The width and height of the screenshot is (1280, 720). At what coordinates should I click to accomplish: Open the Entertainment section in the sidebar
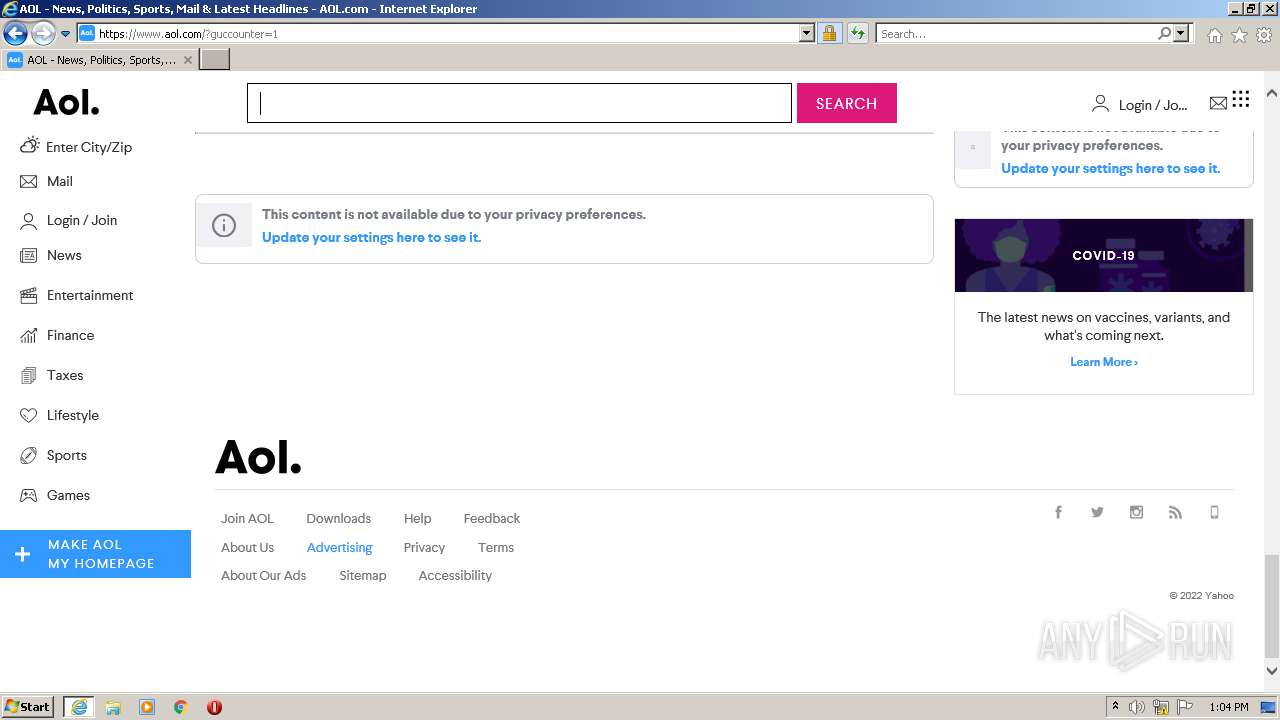[90, 296]
